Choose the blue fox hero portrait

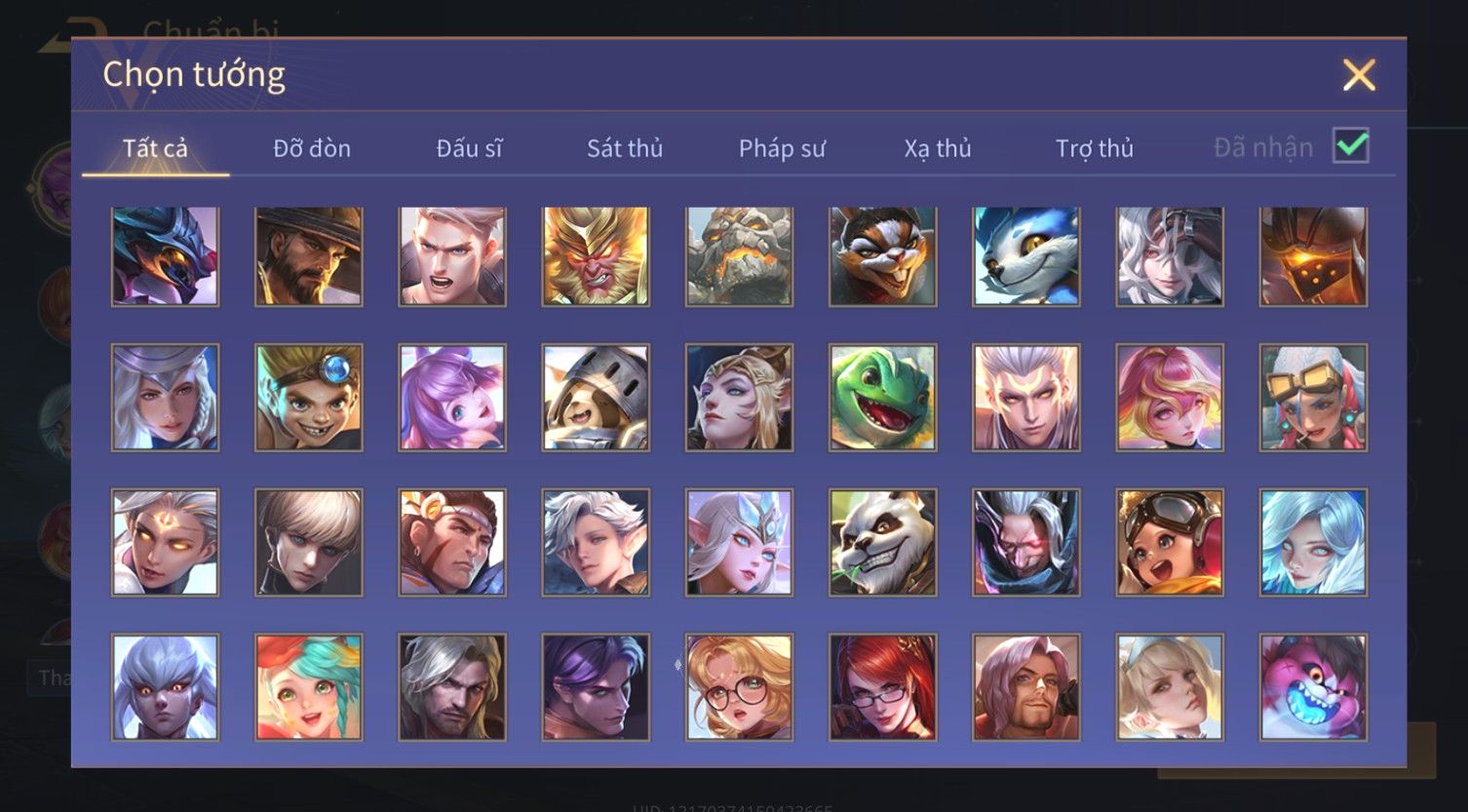pos(1025,256)
